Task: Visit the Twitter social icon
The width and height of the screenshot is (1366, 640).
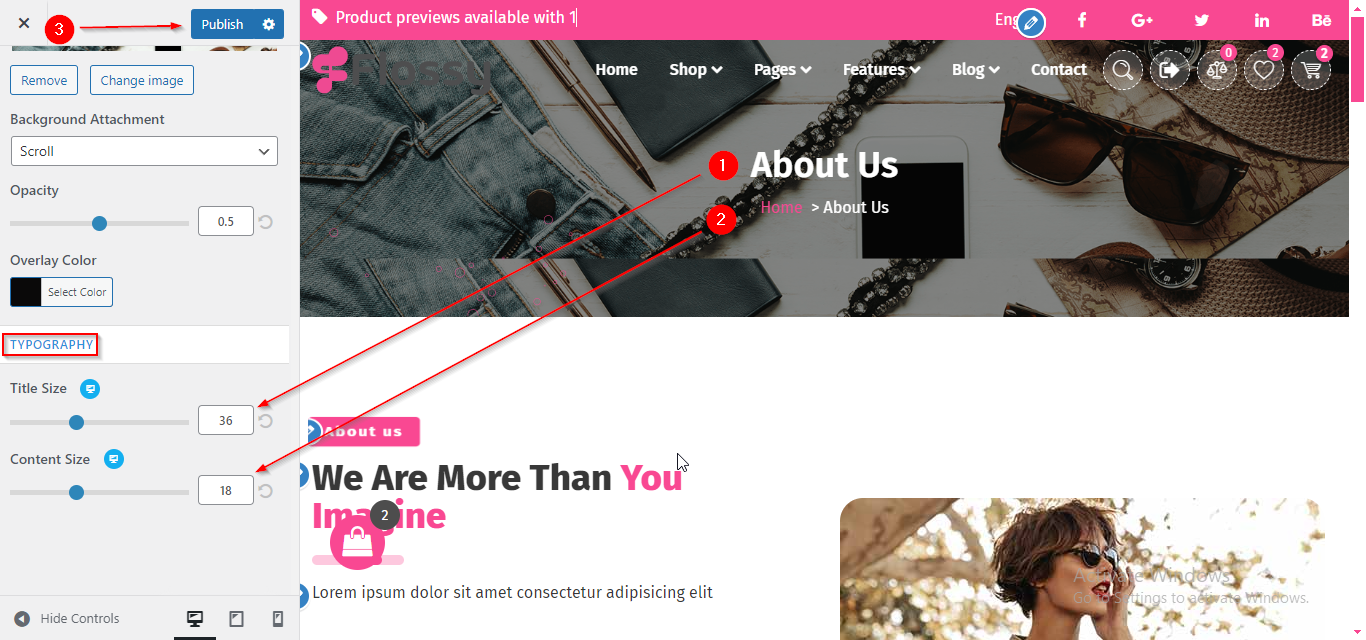Action: point(1202,20)
